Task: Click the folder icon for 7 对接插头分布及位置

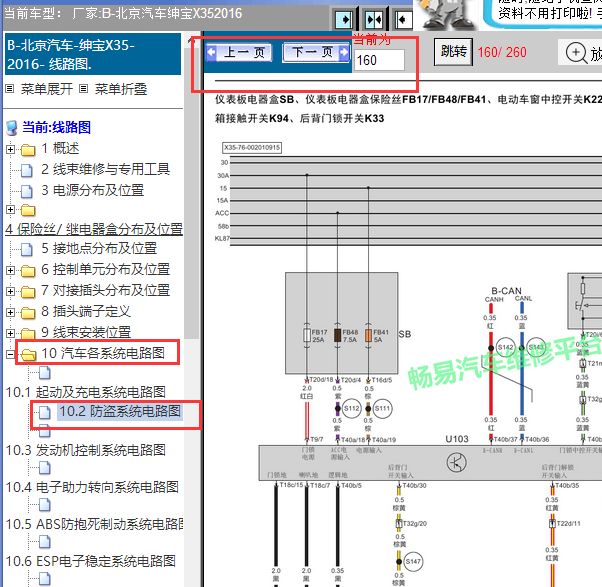Action: click(x=28, y=292)
